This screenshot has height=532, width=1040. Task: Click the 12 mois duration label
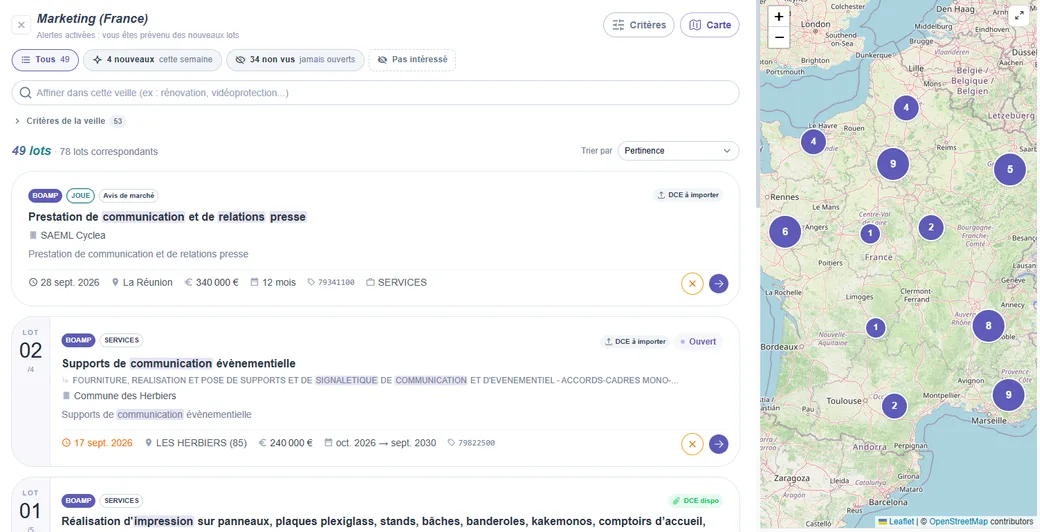pyautogui.click(x=273, y=283)
